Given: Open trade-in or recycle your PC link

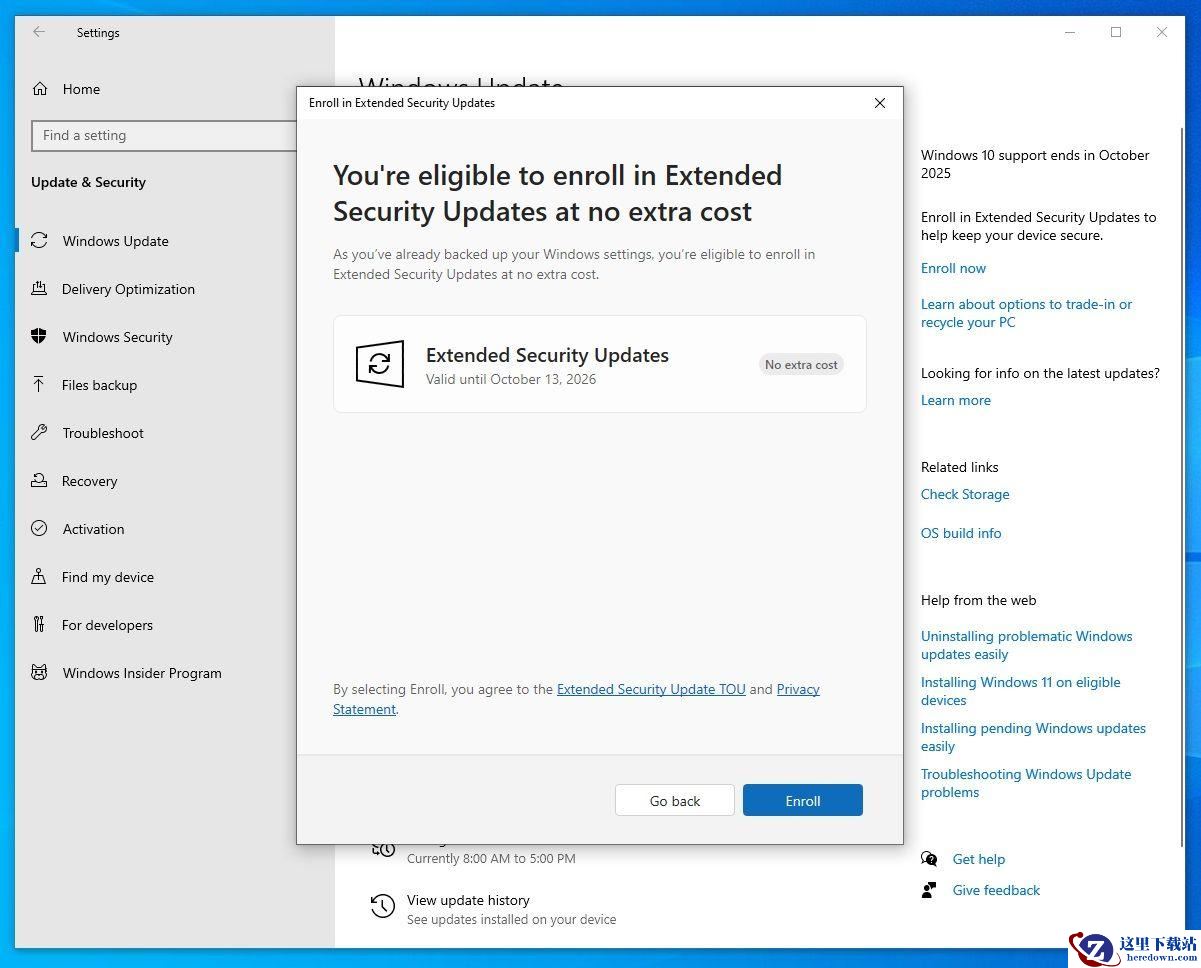Looking at the screenshot, I should 1026,313.
